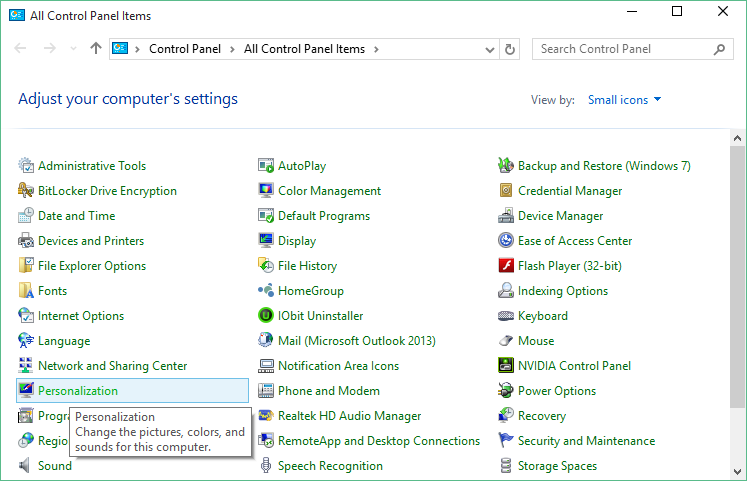The width and height of the screenshot is (747, 481).
Task: Click the NVIDIA Control Panel icon
Action: point(507,366)
